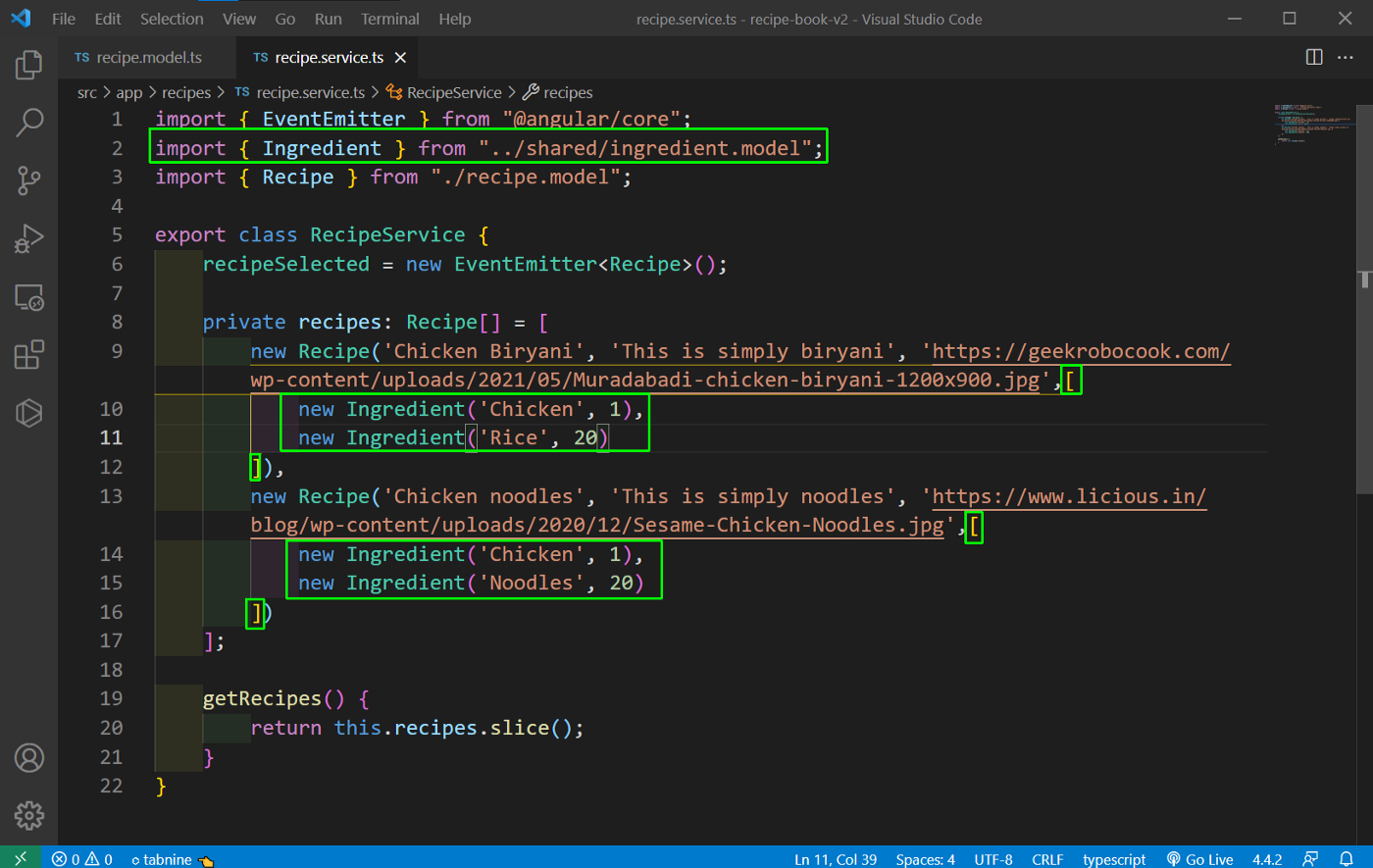The width and height of the screenshot is (1373, 868).
Task: Open the Source Control view
Action: click(28, 180)
